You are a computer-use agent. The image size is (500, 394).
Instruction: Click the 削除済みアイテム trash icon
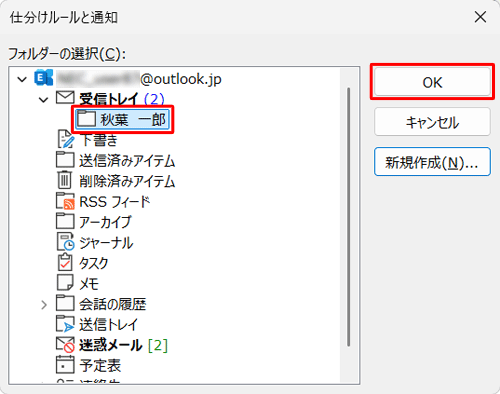(65, 180)
